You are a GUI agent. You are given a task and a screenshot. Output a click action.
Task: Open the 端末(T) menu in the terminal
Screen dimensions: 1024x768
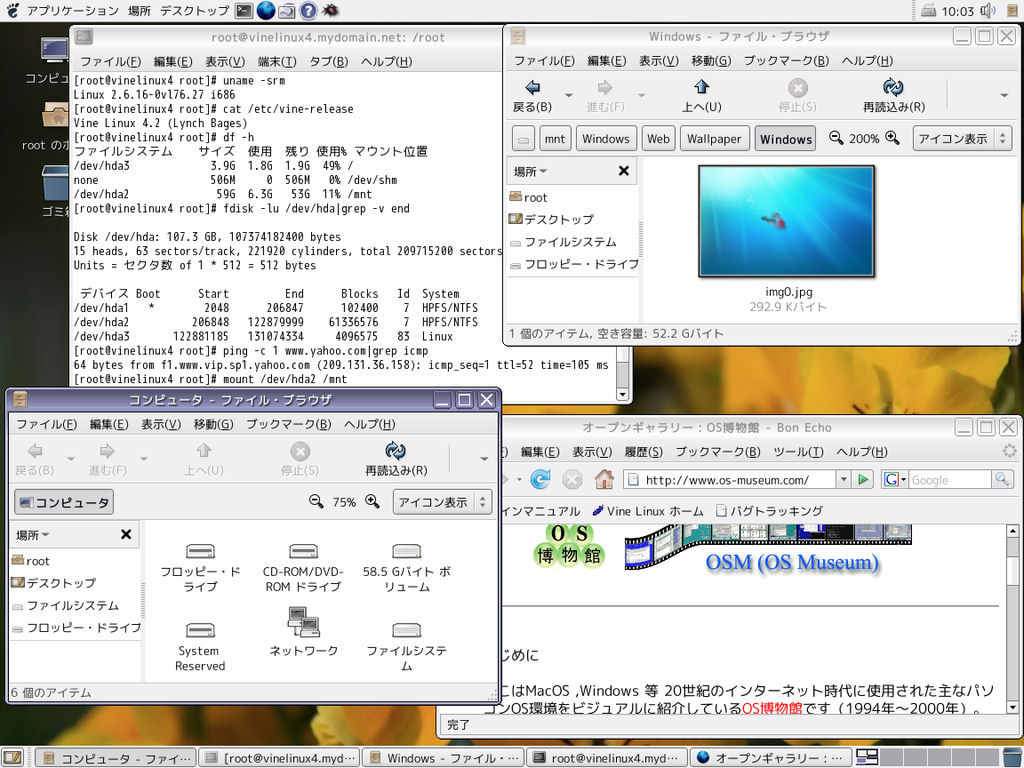[277, 61]
